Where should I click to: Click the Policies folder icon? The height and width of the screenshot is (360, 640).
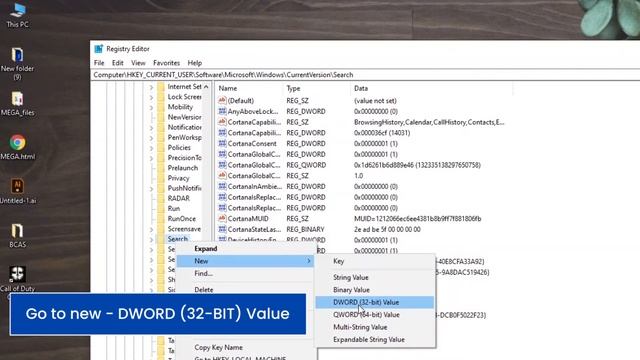click(x=161, y=147)
